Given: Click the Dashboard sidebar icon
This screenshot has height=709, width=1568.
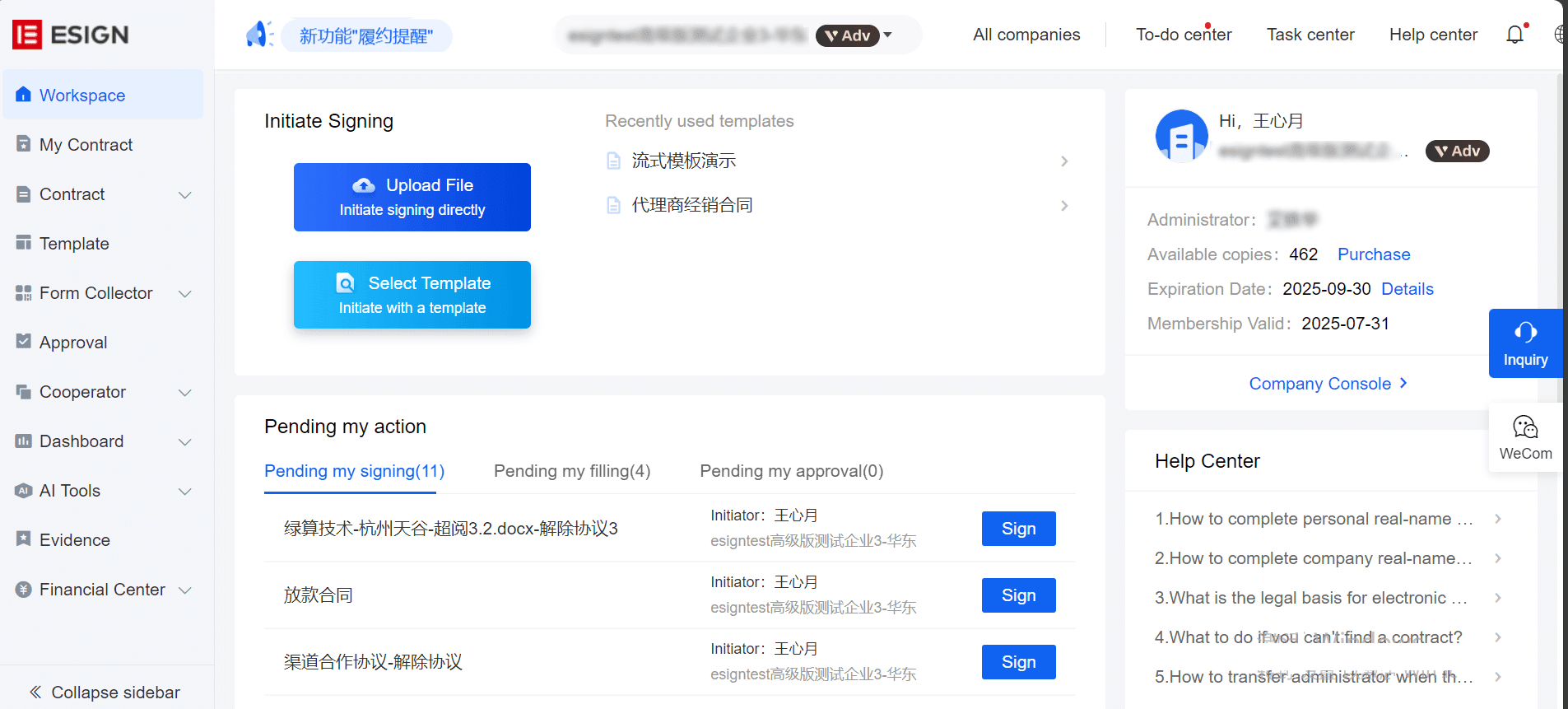Looking at the screenshot, I should (23, 441).
